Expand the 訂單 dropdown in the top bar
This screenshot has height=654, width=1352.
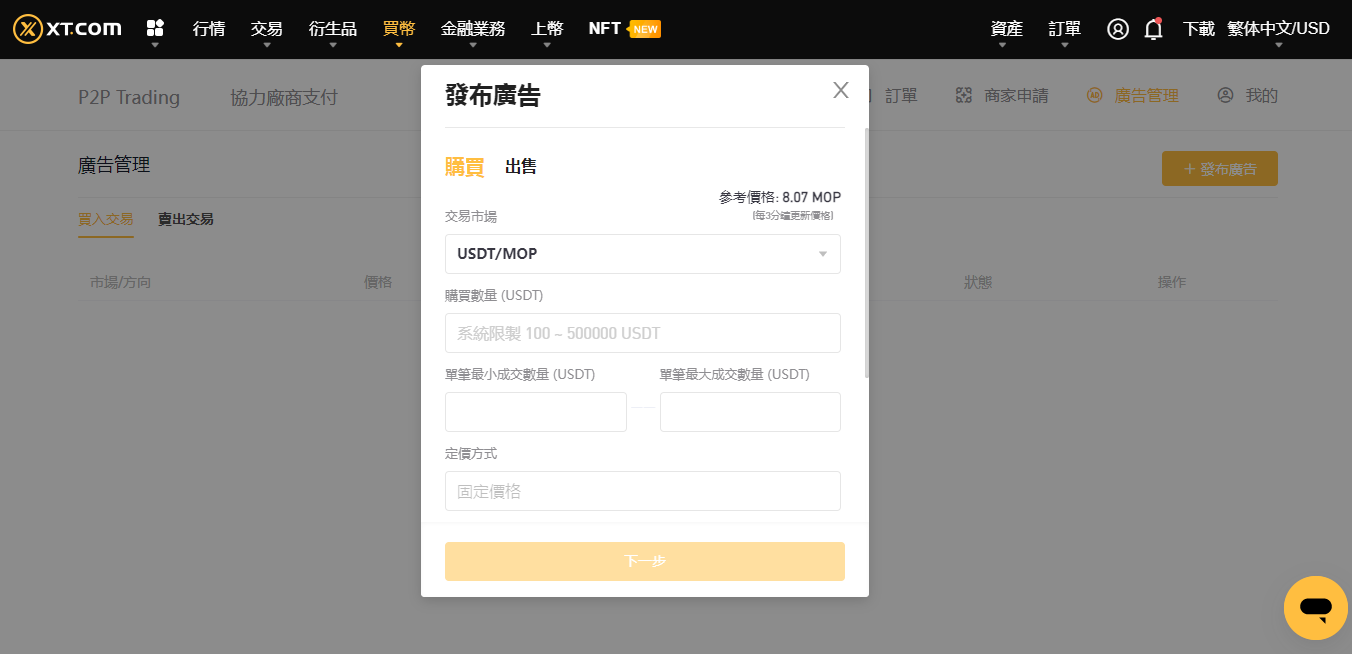point(1065,29)
